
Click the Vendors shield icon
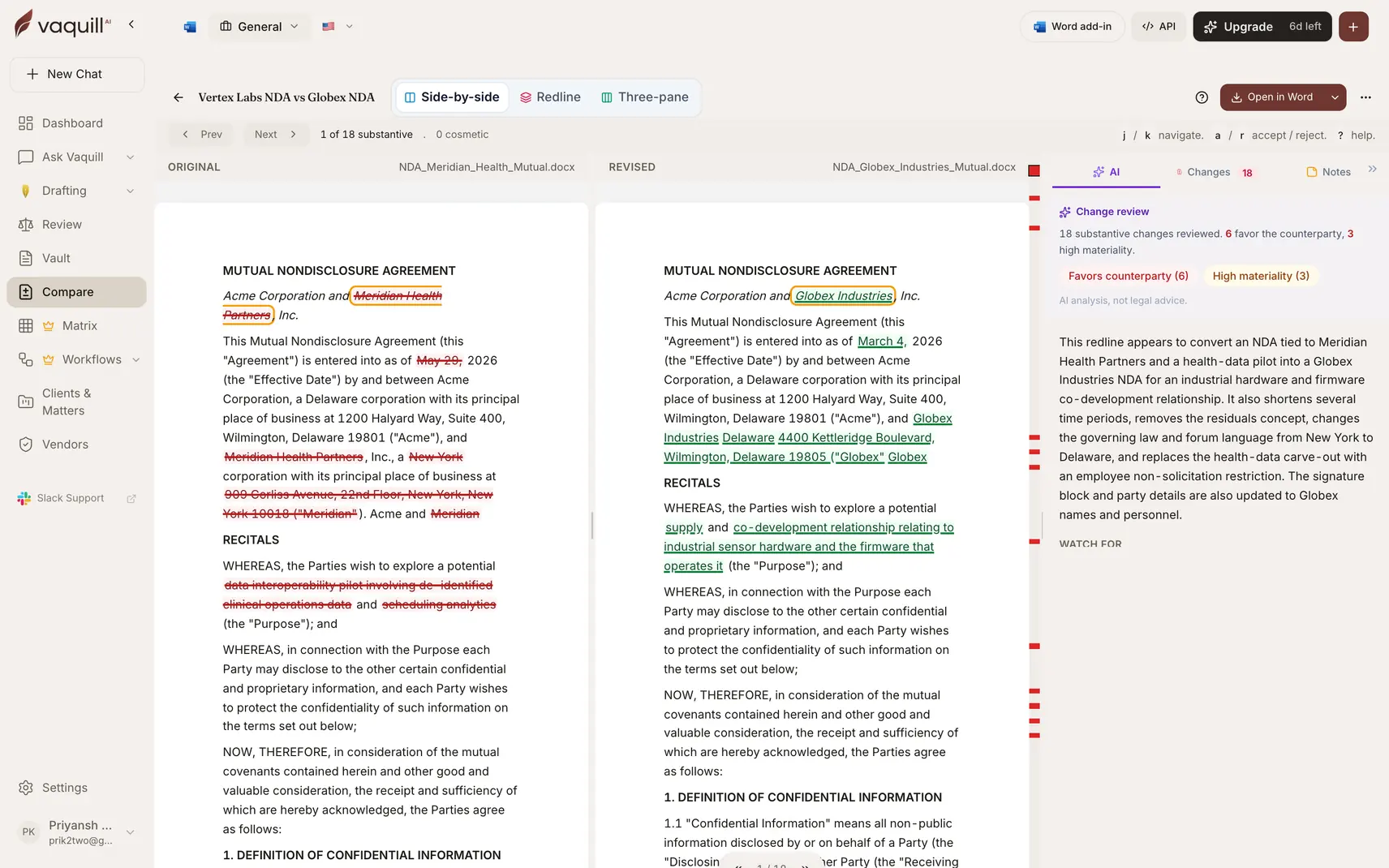[x=26, y=445]
